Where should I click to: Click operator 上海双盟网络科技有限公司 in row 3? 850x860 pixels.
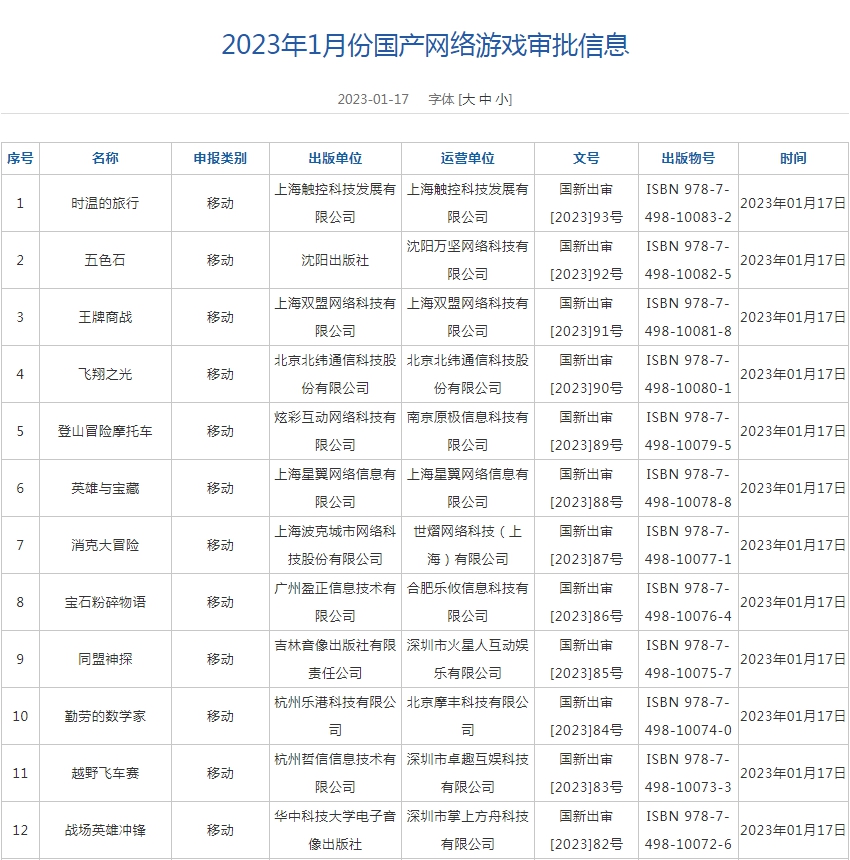click(x=468, y=318)
